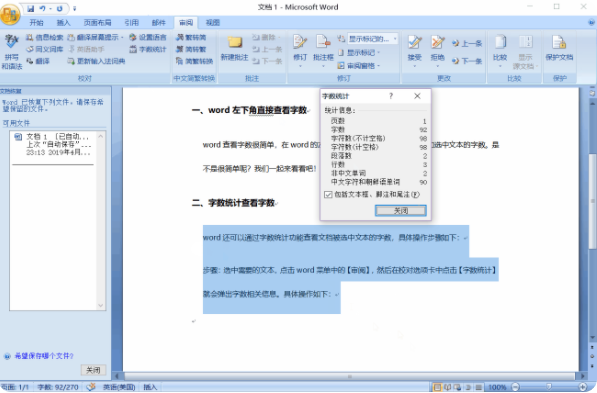Click 英语(美国) language in status bar
This screenshot has height=393, width=597.
[x=119, y=387]
